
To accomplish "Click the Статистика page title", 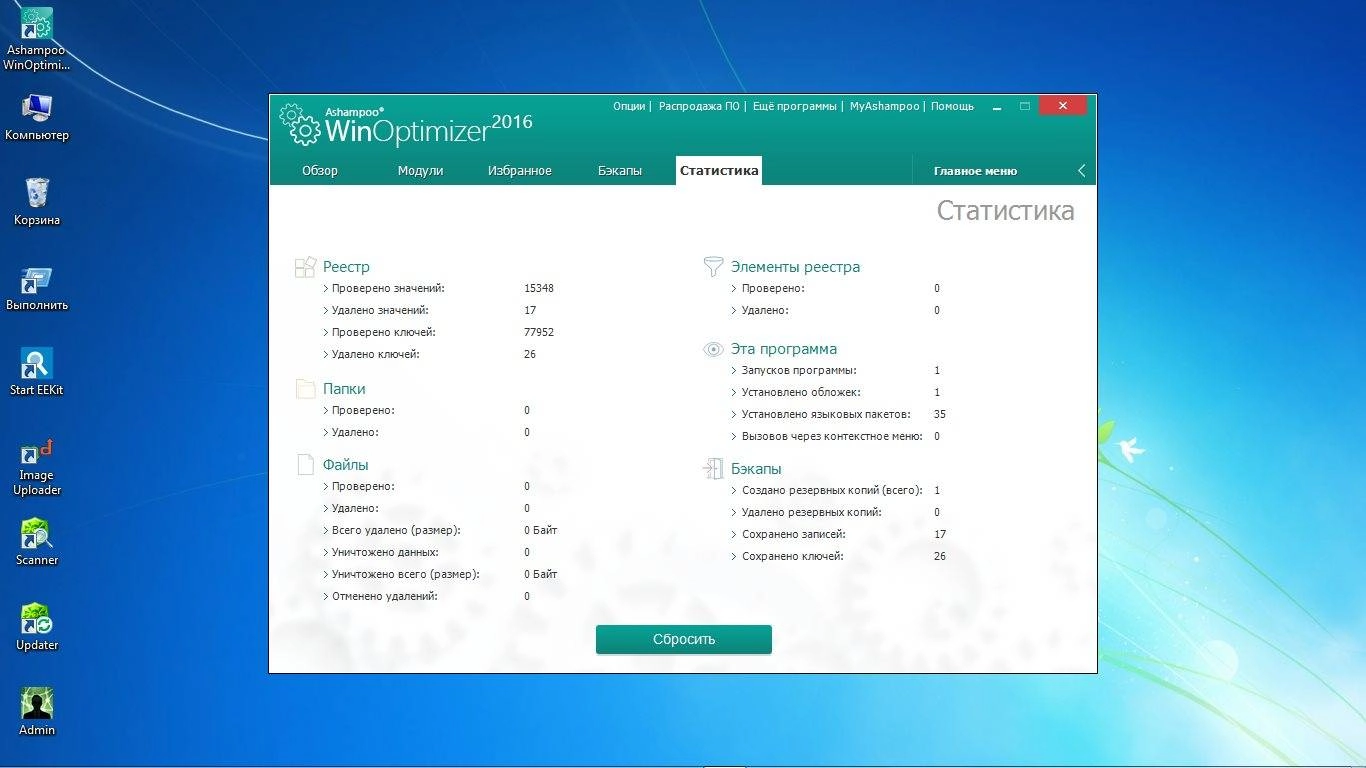I will [x=1005, y=211].
